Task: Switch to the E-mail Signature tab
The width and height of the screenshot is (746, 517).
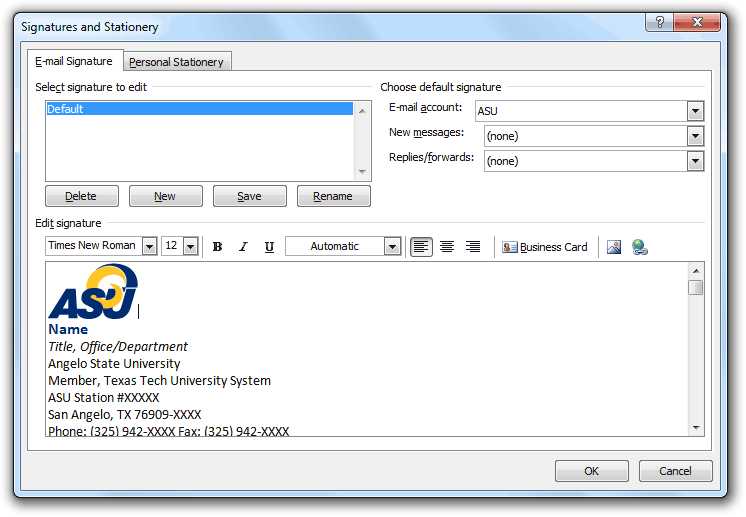Action: [74, 61]
